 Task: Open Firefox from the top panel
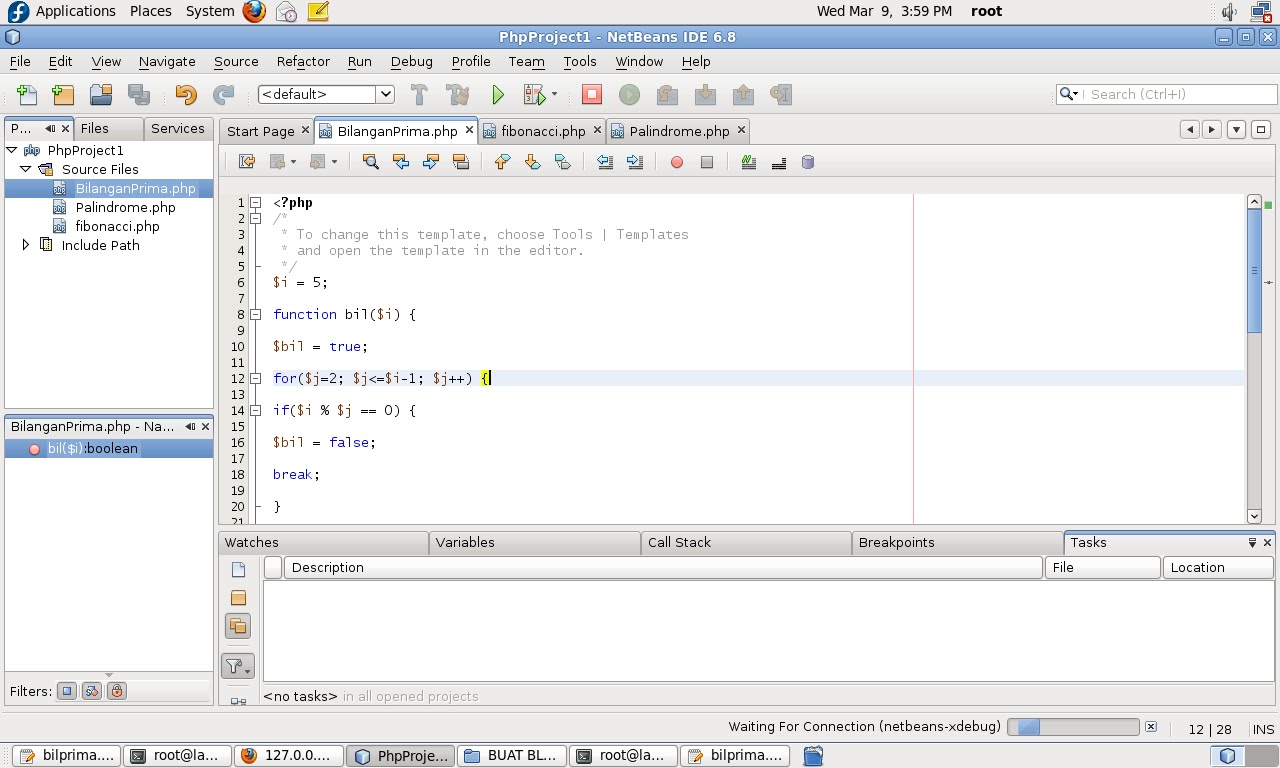tap(254, 12)
